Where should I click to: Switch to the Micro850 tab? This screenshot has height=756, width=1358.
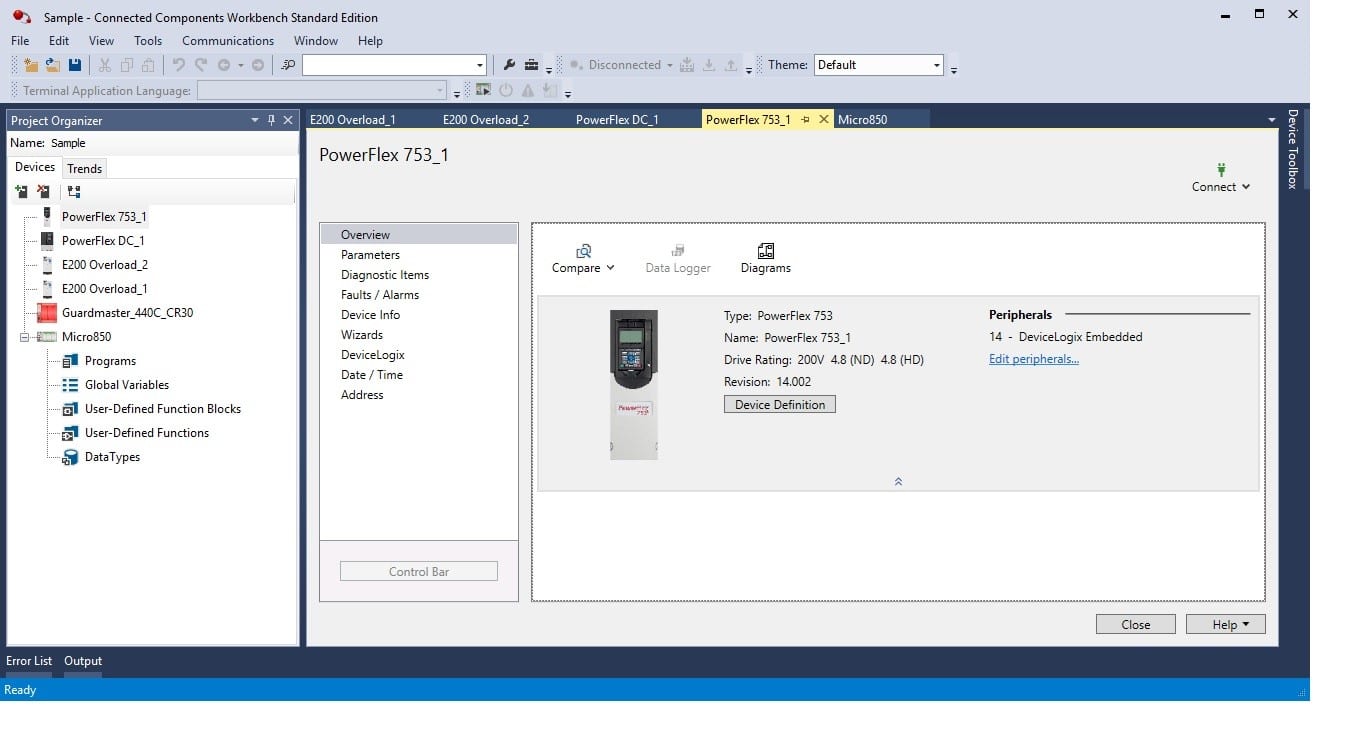pyautogui.click(x=863, y=119)
